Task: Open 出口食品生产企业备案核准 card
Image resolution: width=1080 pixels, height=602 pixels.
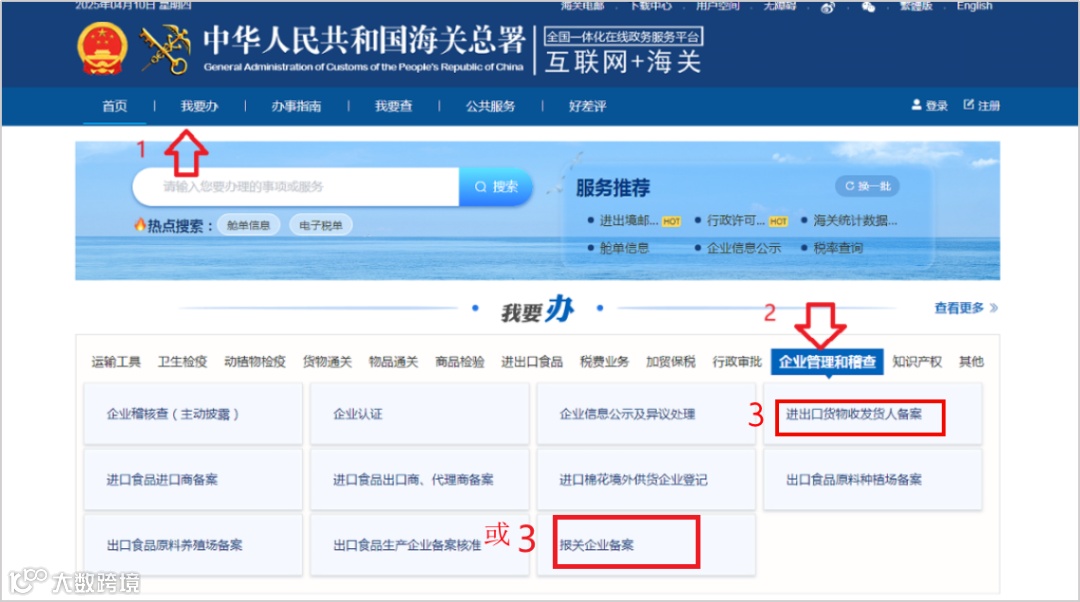Action: point(419,546)
